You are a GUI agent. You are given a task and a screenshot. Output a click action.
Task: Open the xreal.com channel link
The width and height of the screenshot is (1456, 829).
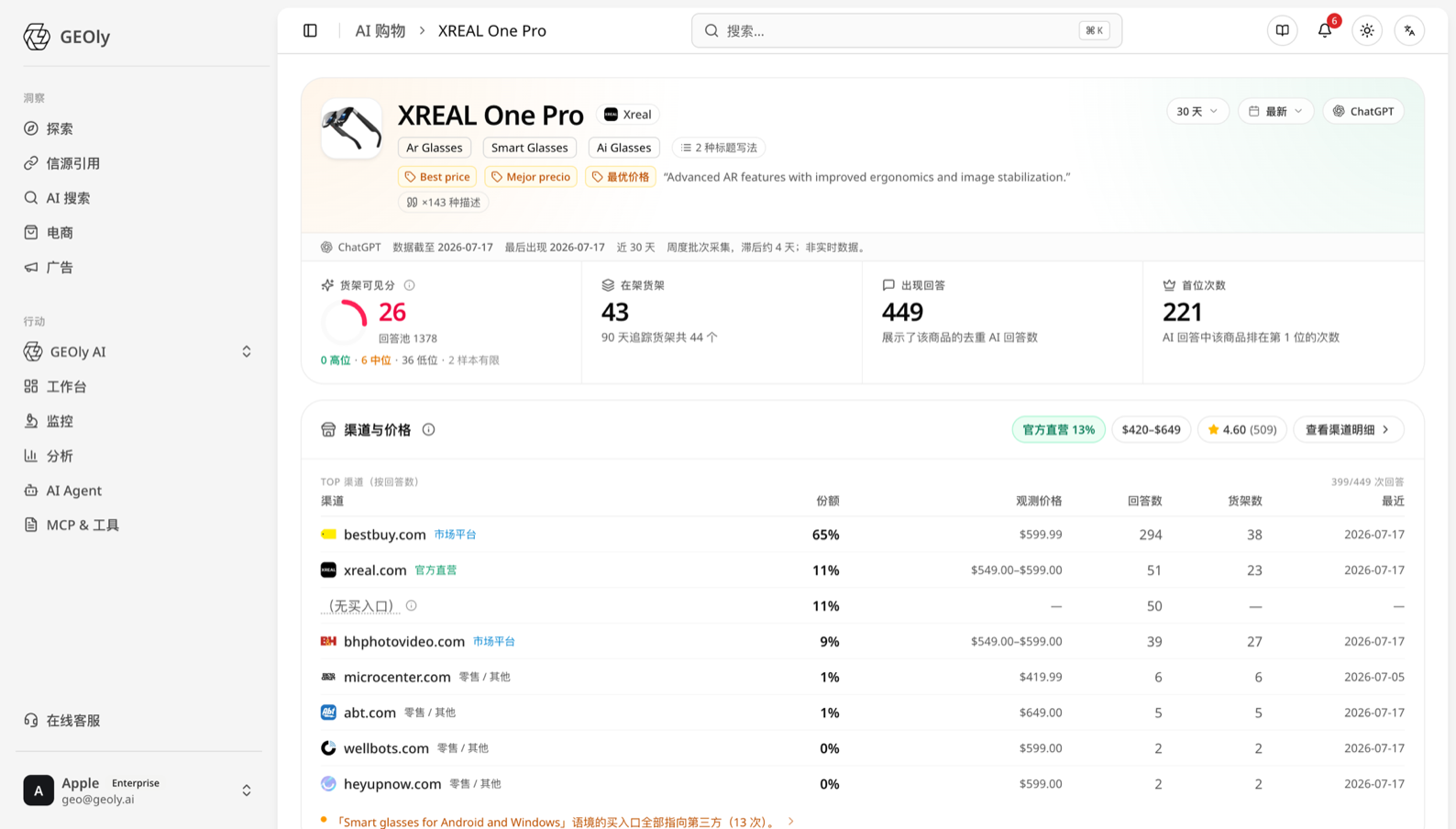(375, 570)
